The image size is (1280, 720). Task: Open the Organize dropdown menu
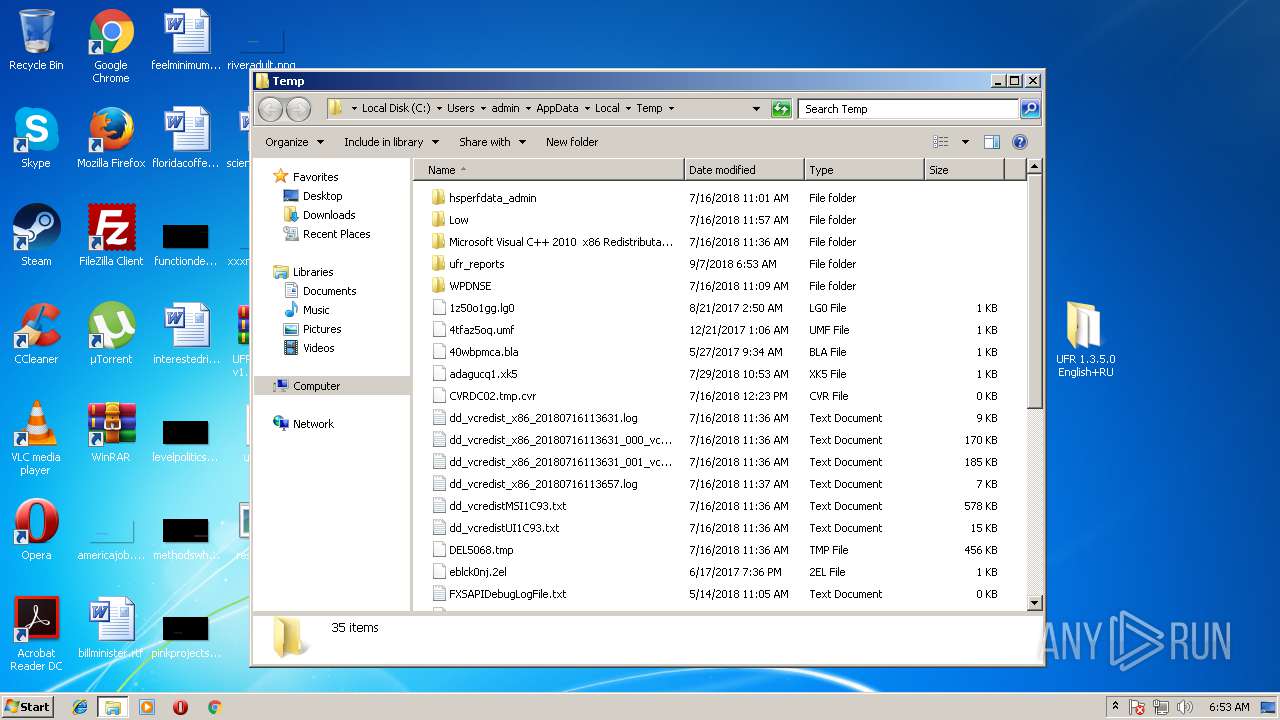tap(294, 142)
